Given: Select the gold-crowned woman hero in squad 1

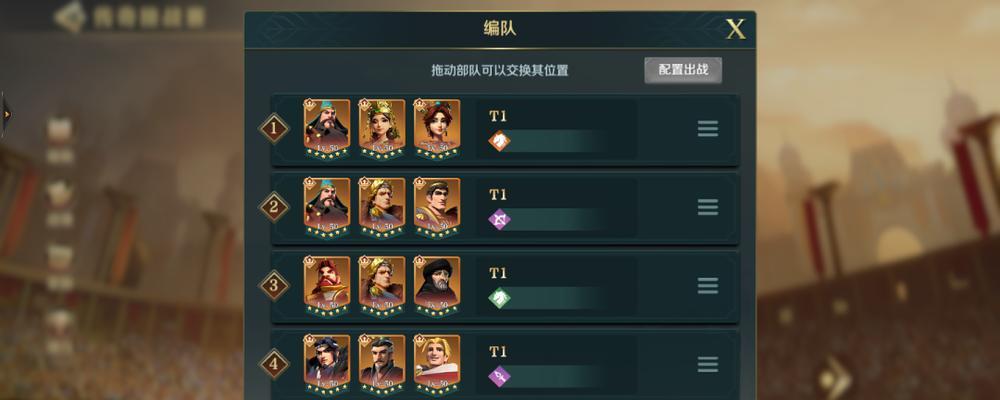Looking at the screenshot, I should pos(381,129).
